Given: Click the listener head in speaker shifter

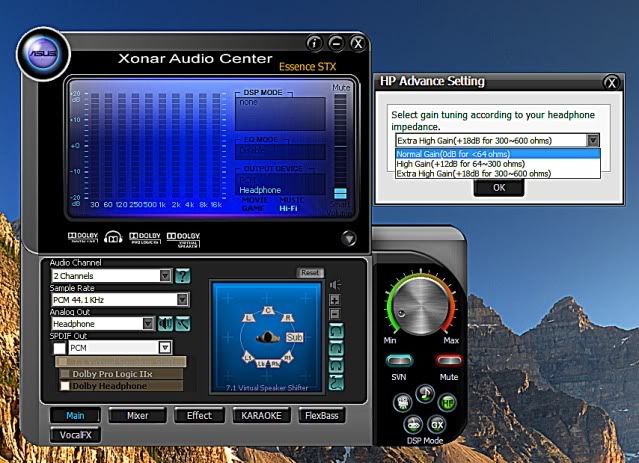Looking at the screenshot, I should coord(268,337).
